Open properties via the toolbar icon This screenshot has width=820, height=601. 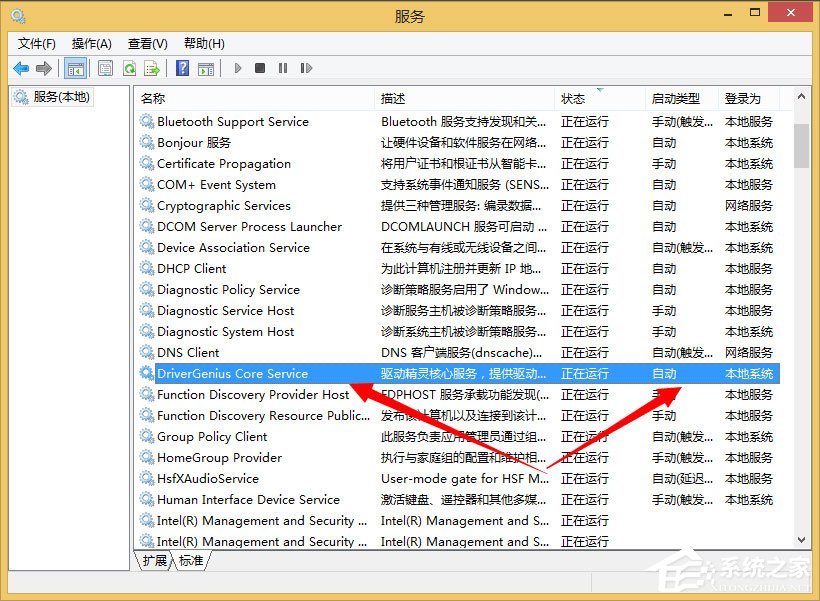[105, 67]
